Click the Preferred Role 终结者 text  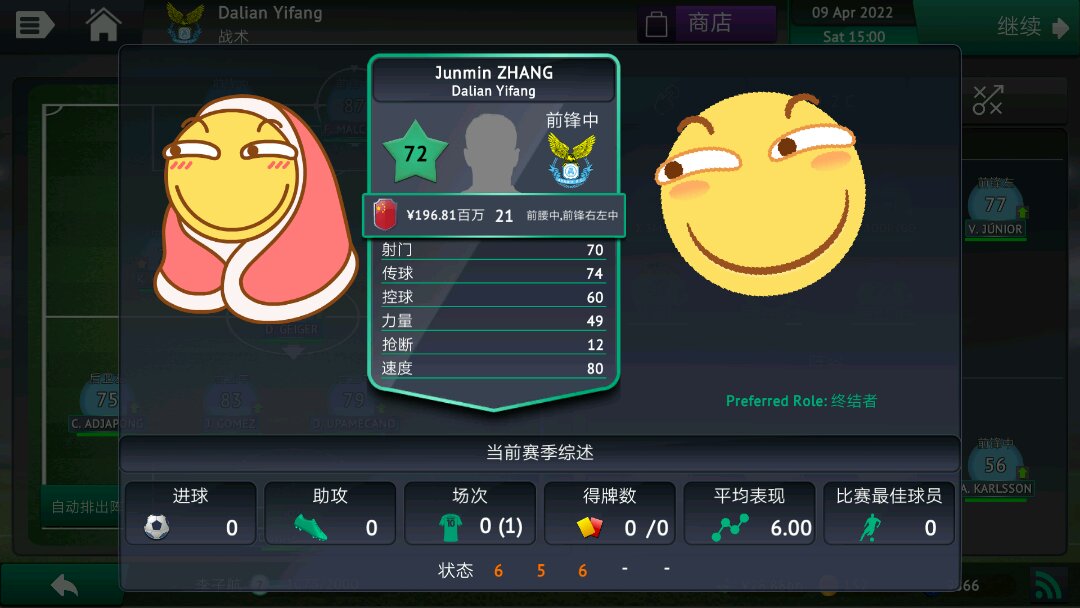pyautogui.click(x=801, y=401)
